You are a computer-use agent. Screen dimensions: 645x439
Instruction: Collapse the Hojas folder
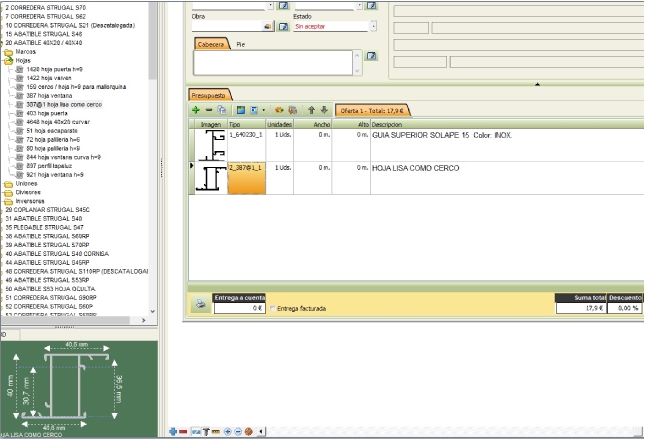pyautogui.click(x=8, y=60)
